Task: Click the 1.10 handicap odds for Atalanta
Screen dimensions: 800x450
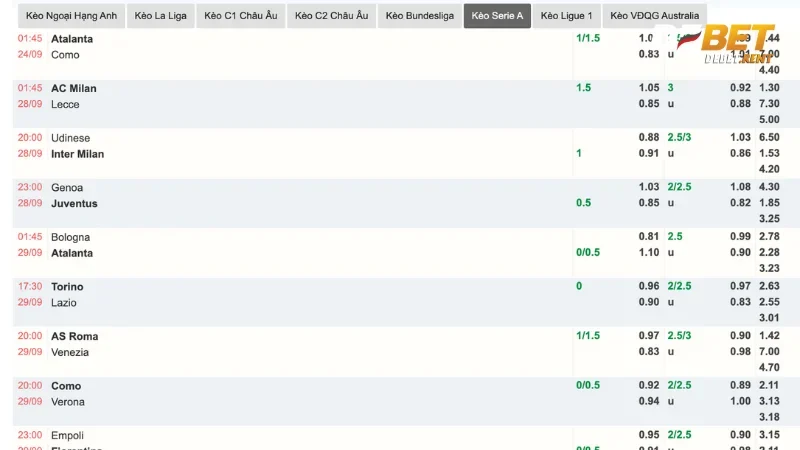Action: tap(648, 252)
